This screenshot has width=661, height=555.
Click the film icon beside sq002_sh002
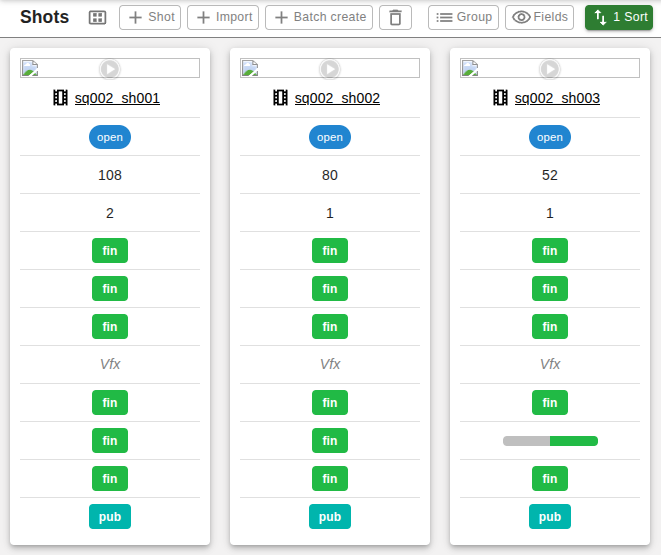click(281, 98)
